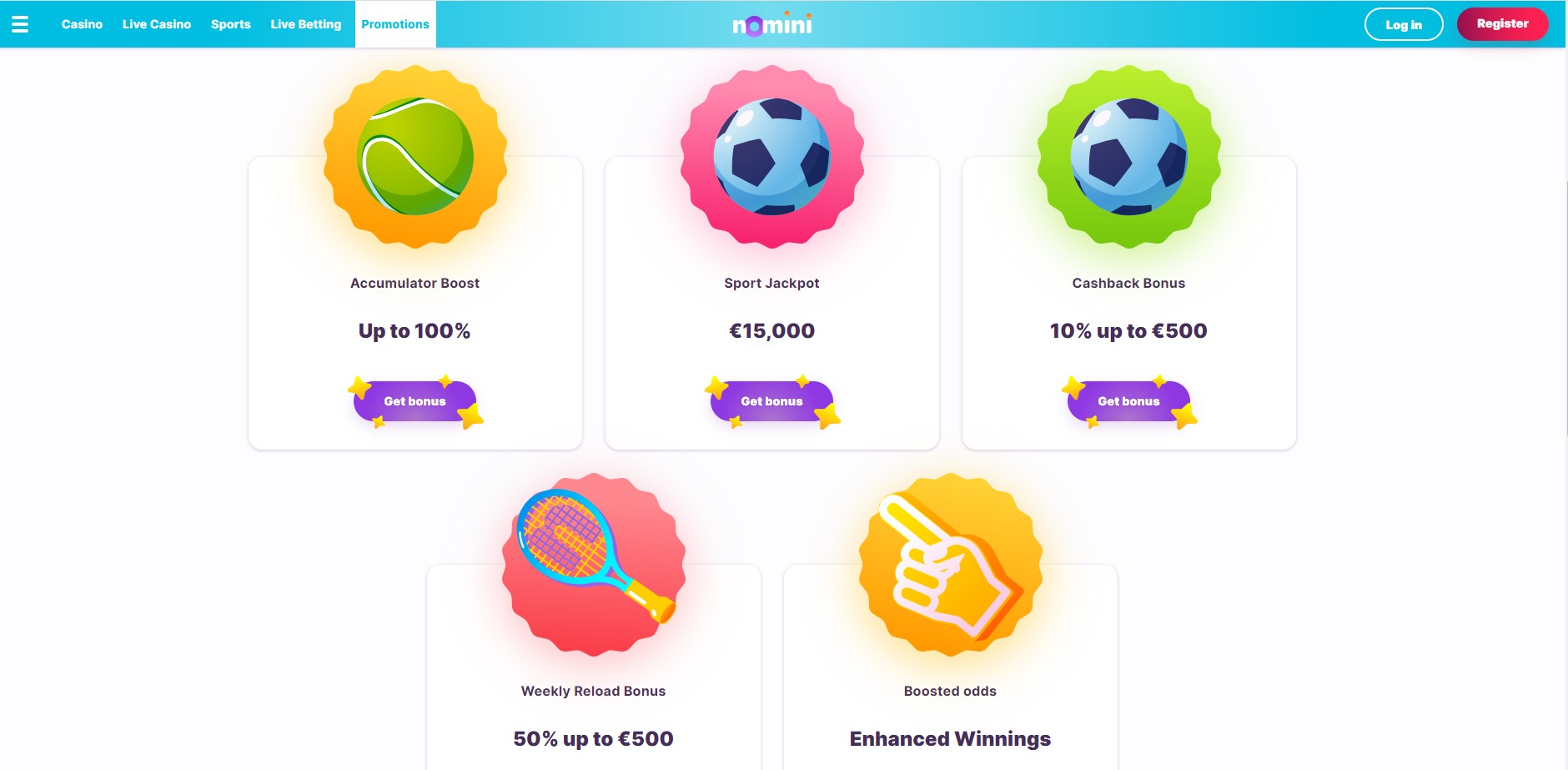Select the foam finger Boosted odds badge
This screenshot has width=1568, height=770.
click(951, 565)
